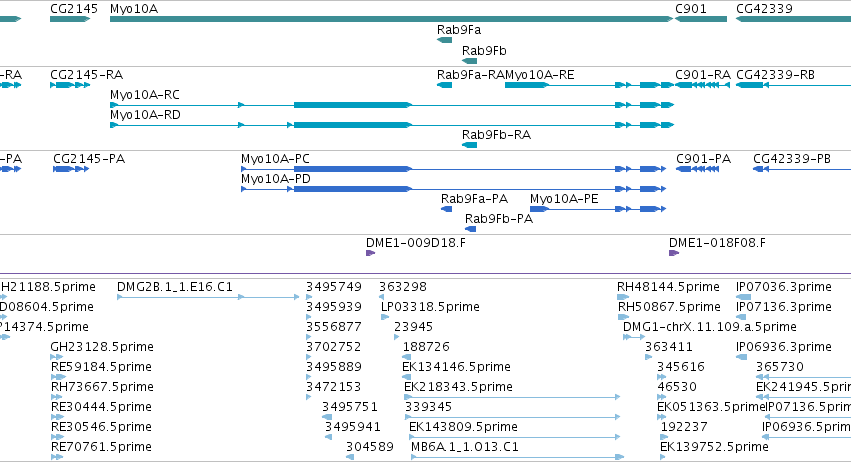Image resolution: width=851 pixels, height=462 pixels.
Task: Select the EK051363.5prime EST label
Action: pyautogui.click(x=711, y=407)
